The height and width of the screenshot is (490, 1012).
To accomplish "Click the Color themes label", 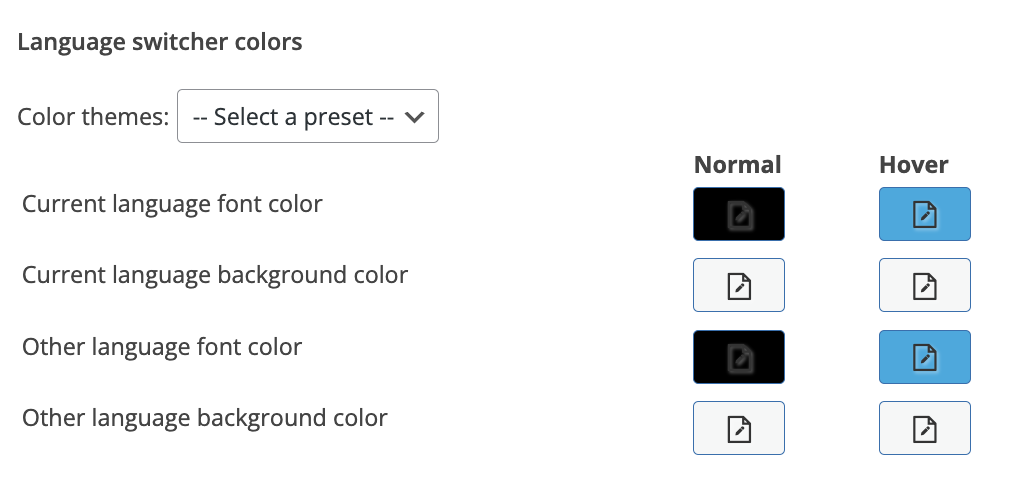I will [93, 117].
